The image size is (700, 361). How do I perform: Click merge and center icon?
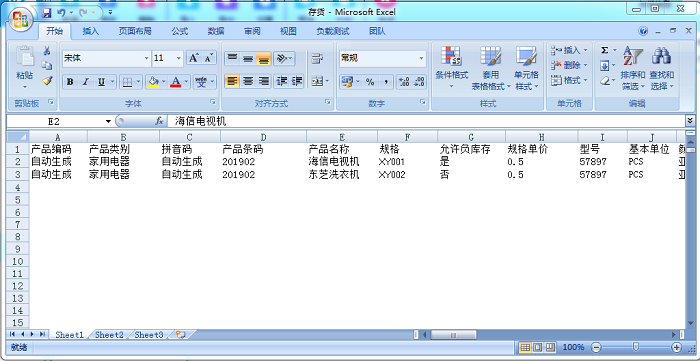pos(317,81)
